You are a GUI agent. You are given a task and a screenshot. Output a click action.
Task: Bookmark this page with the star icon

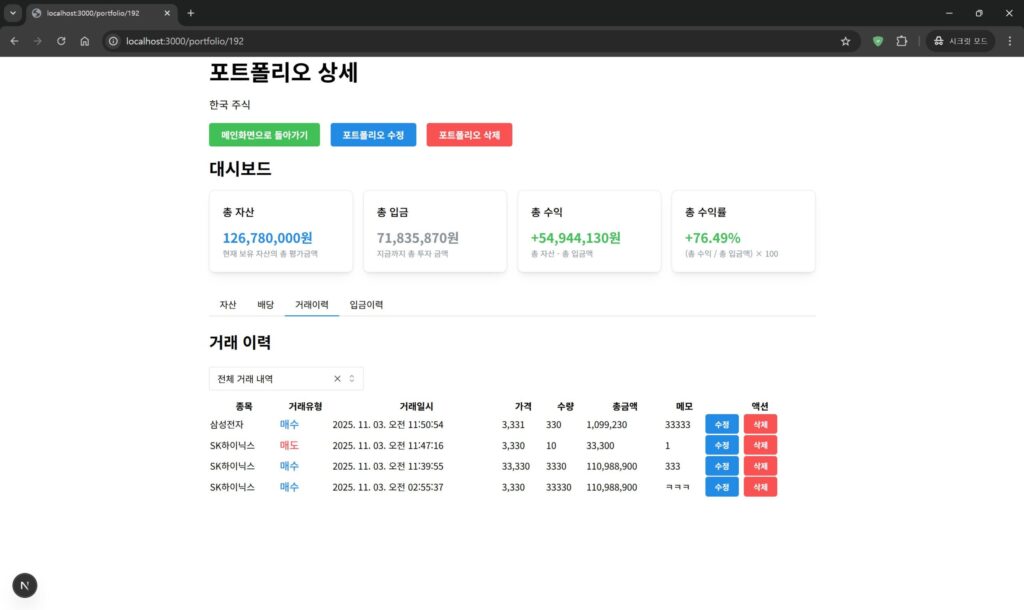pos(845,41)
